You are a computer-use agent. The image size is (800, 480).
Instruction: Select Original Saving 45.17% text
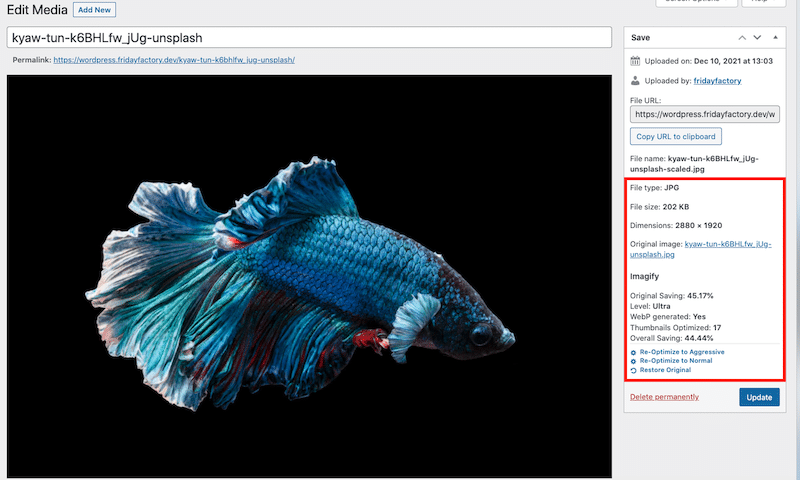click(x=671, y=295)
